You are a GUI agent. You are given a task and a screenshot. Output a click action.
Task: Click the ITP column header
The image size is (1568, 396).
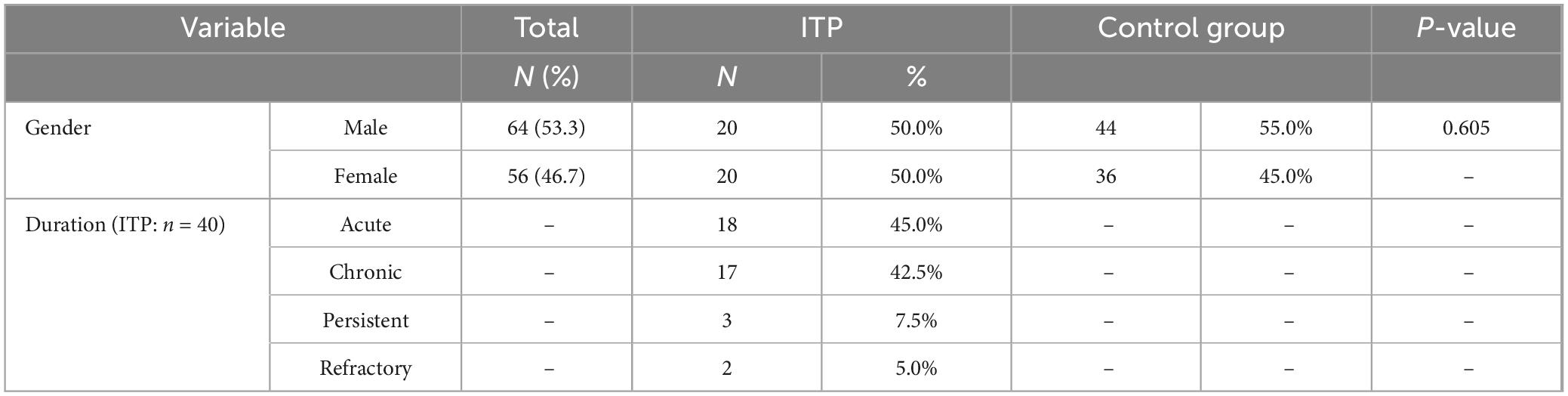pos(821,28)
